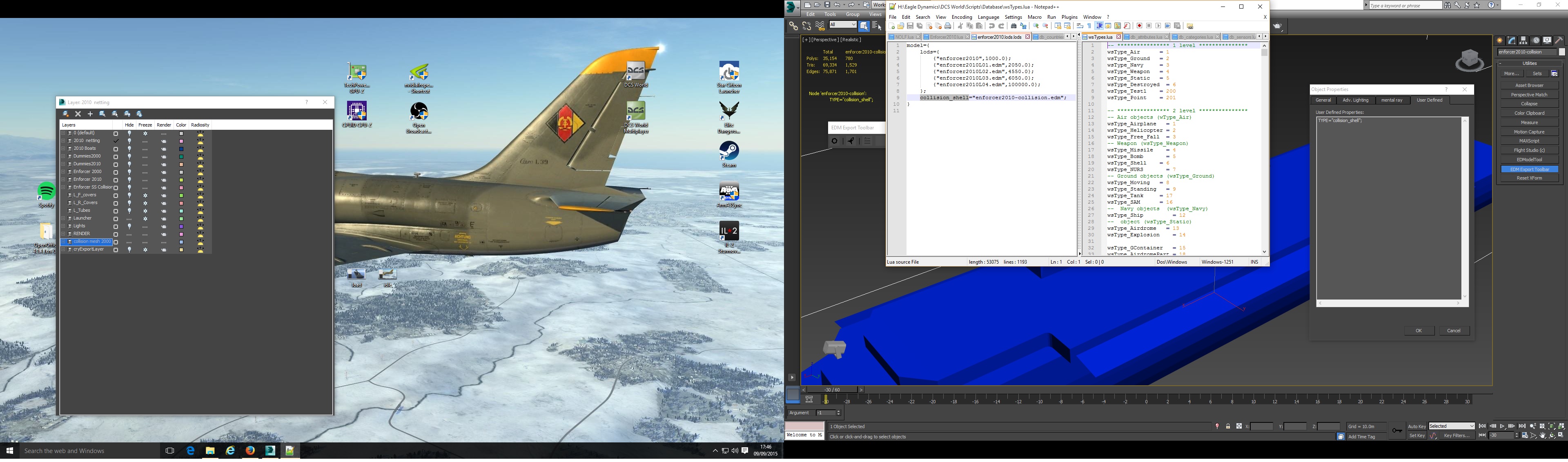Viewport: 1568px width, 462px height.
Task: Click OK in the Object Properties dialog
Action: point(1419,331)
